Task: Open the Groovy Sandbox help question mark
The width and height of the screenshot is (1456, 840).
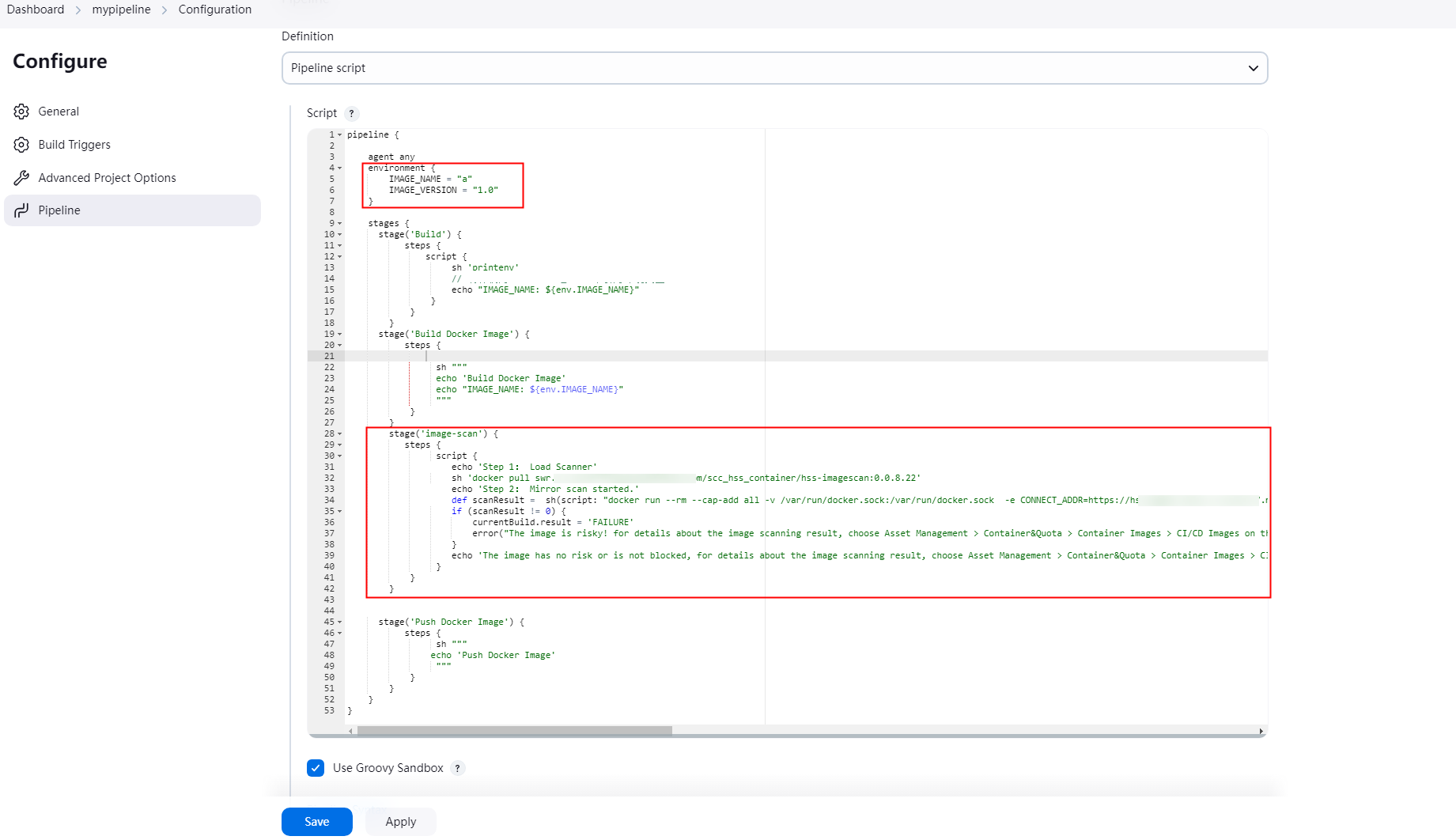Action: pyautogui.click(x=457, y=768)
